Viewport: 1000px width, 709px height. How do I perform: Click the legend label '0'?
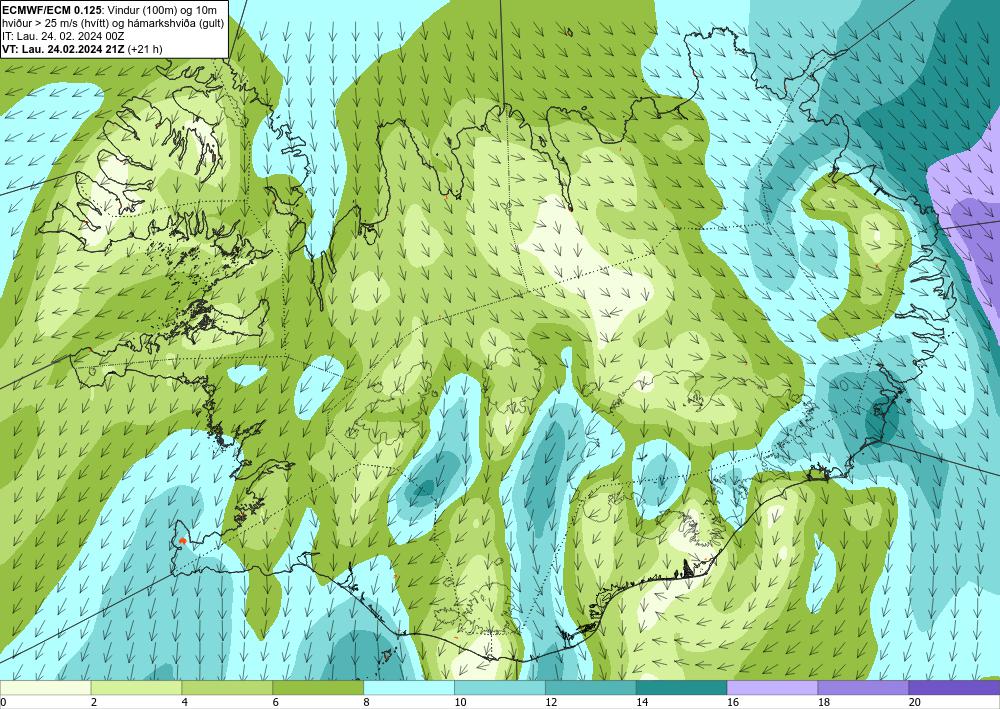point(3,702)
